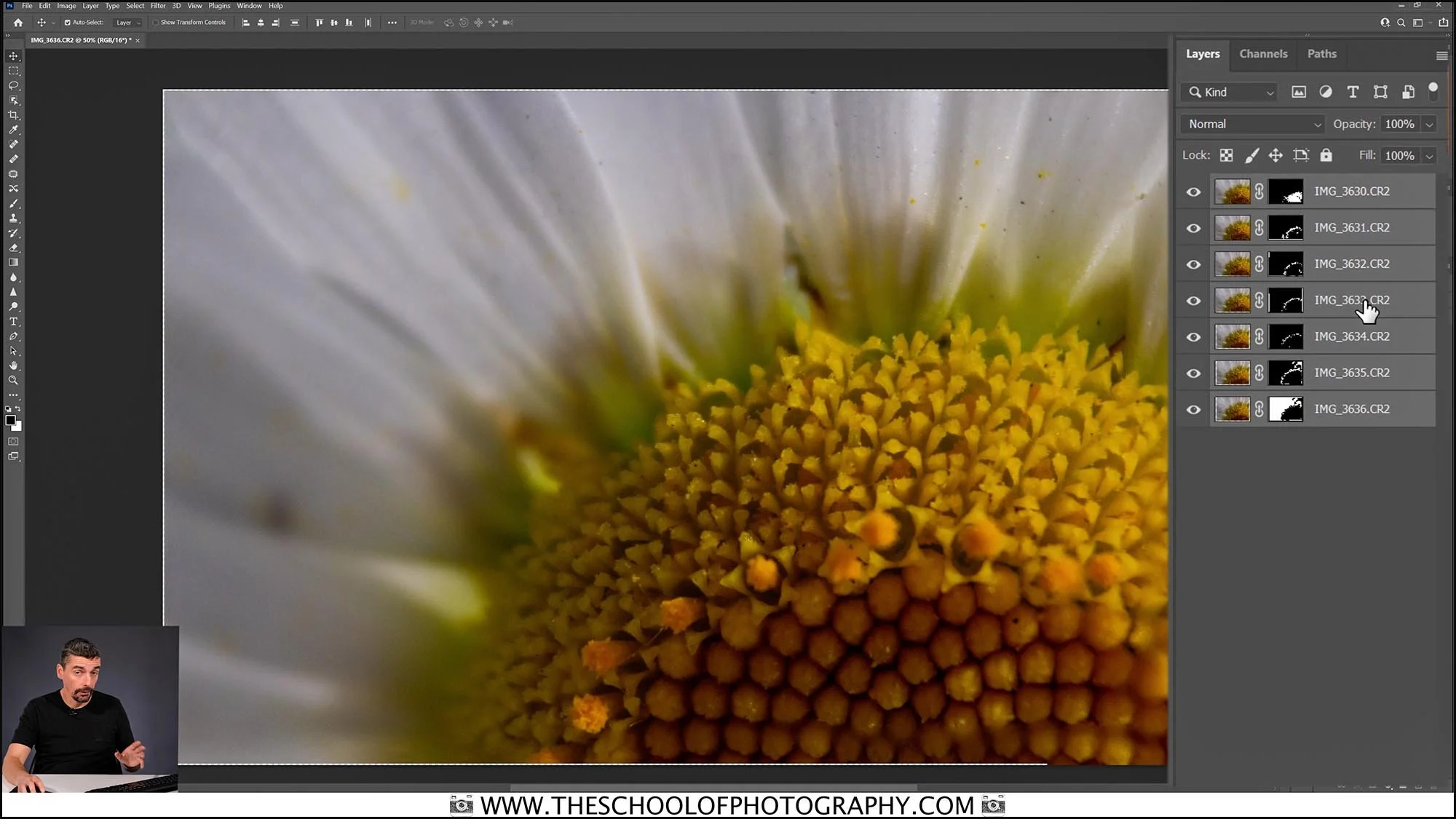Open the Layers panel options menu
Image resolution: width=1456 pixels, height=819 pixels.
click(x=1441, y=55)
